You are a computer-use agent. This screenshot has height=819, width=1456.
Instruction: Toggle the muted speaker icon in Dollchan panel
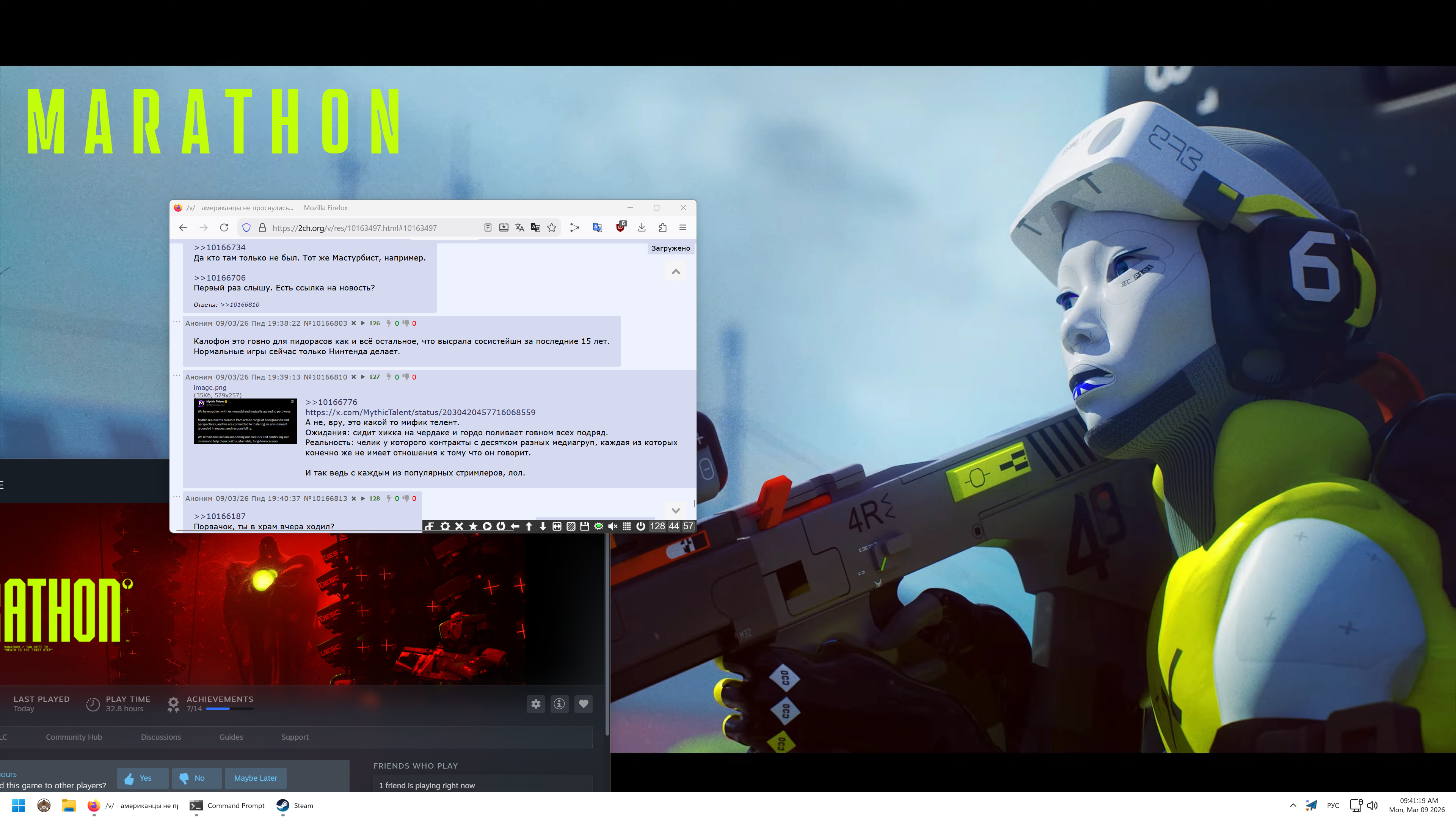click(x=613, y=526)
